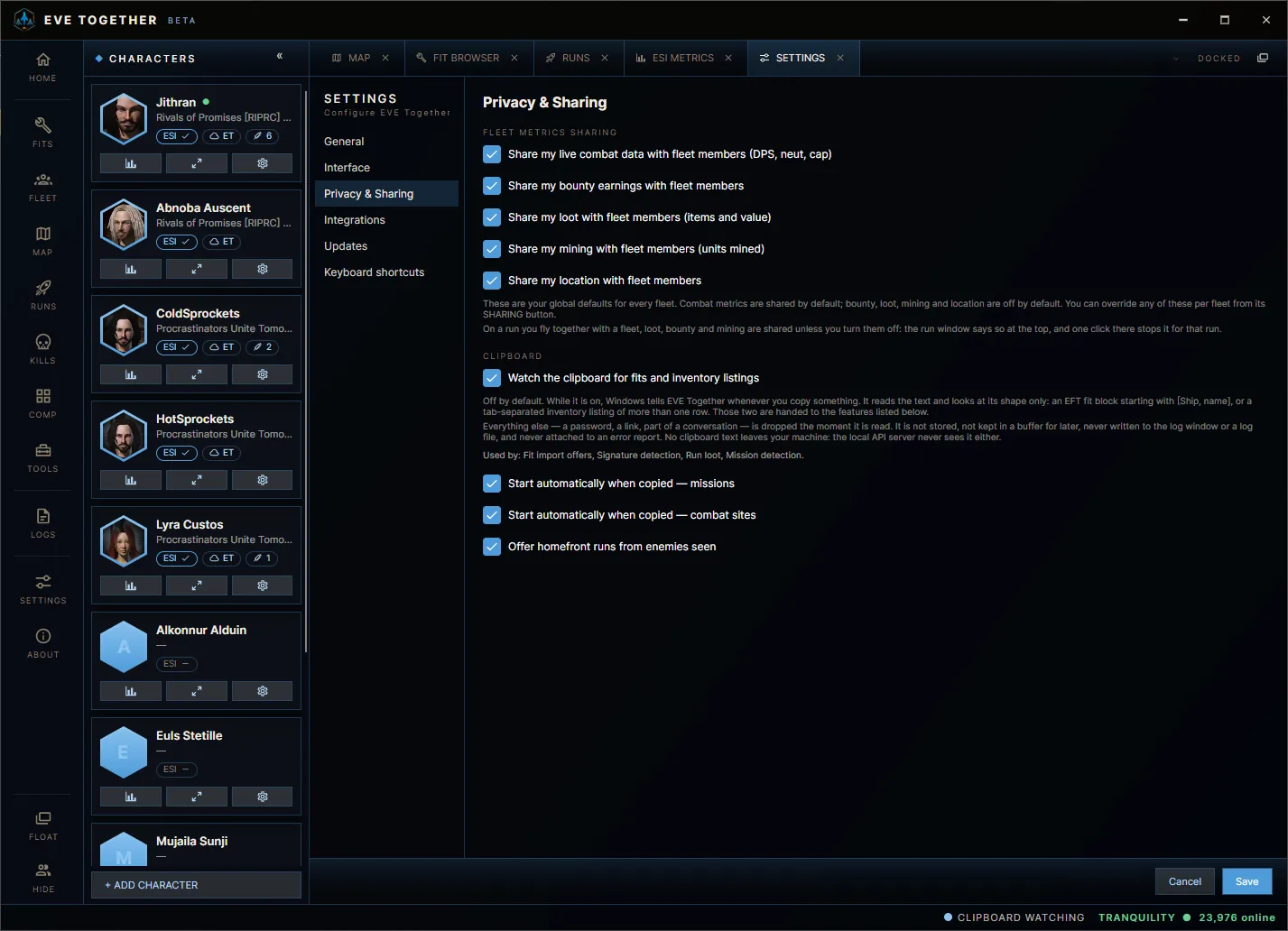Open the About info icon
This screenshot has height=931, width=1288.
[x=42, y=642]
